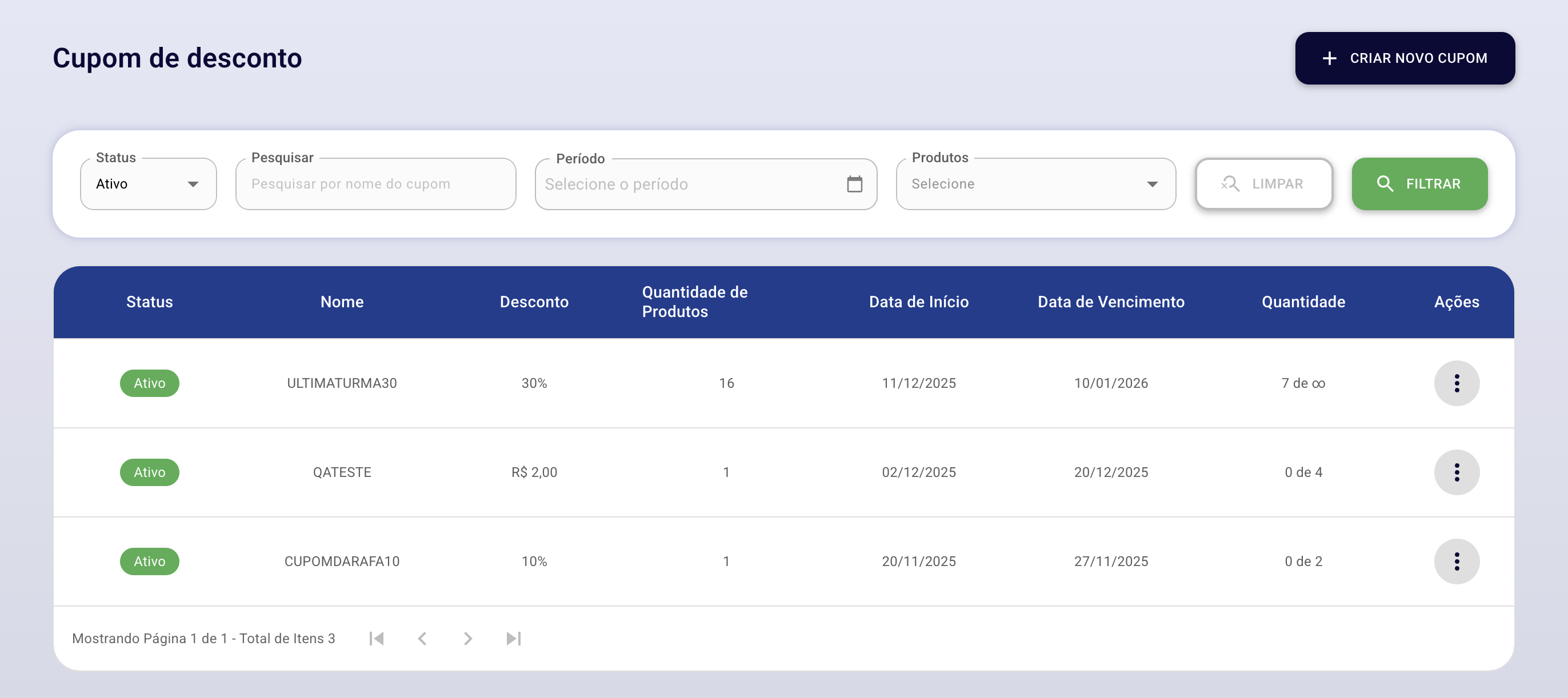Create a new coupon with CRIAR NOVO CUPOM
This screenshot has height=698, width=1568.
[1404, 58]
